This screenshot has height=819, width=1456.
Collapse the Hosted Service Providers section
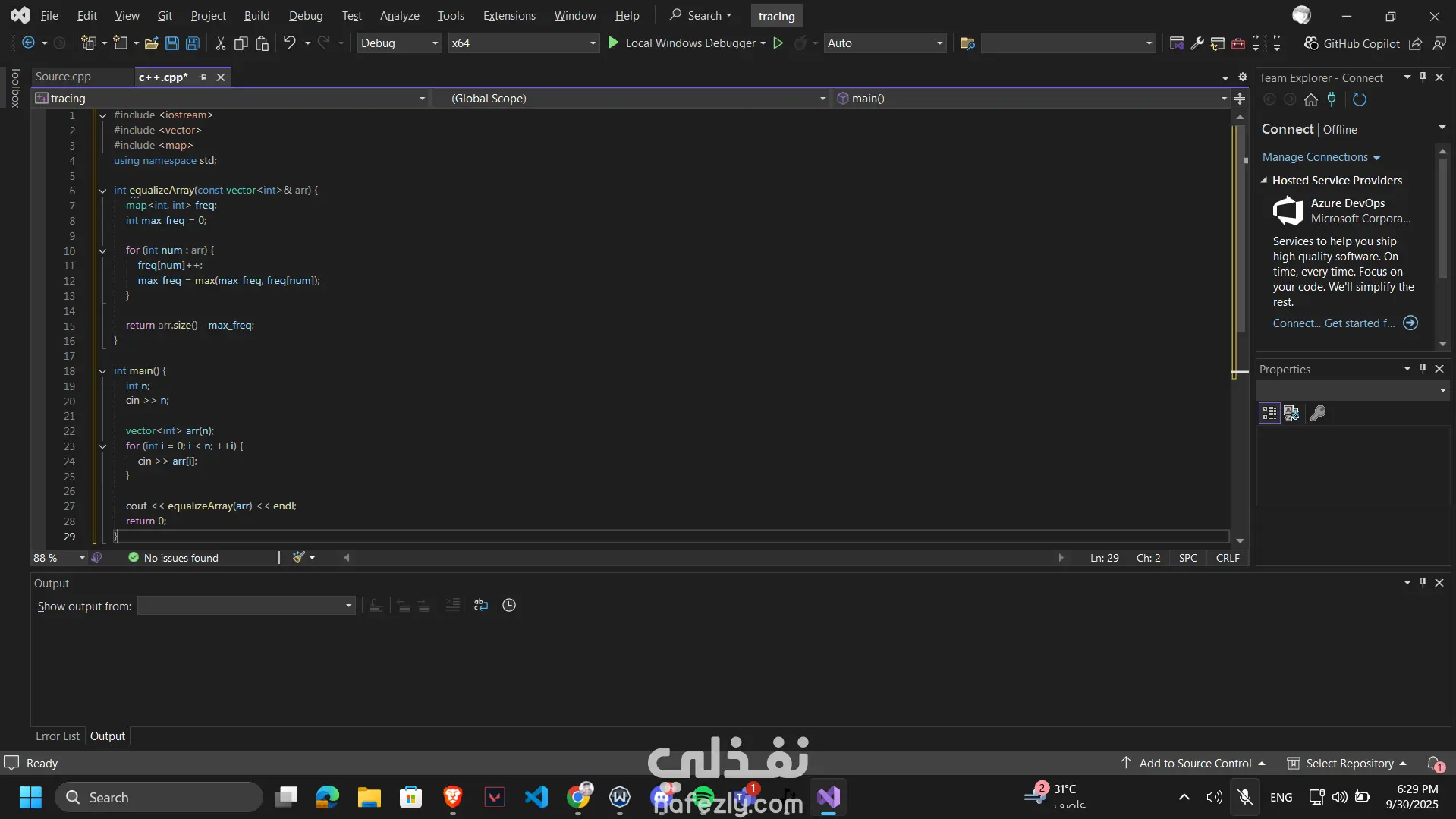(1264, 181)
